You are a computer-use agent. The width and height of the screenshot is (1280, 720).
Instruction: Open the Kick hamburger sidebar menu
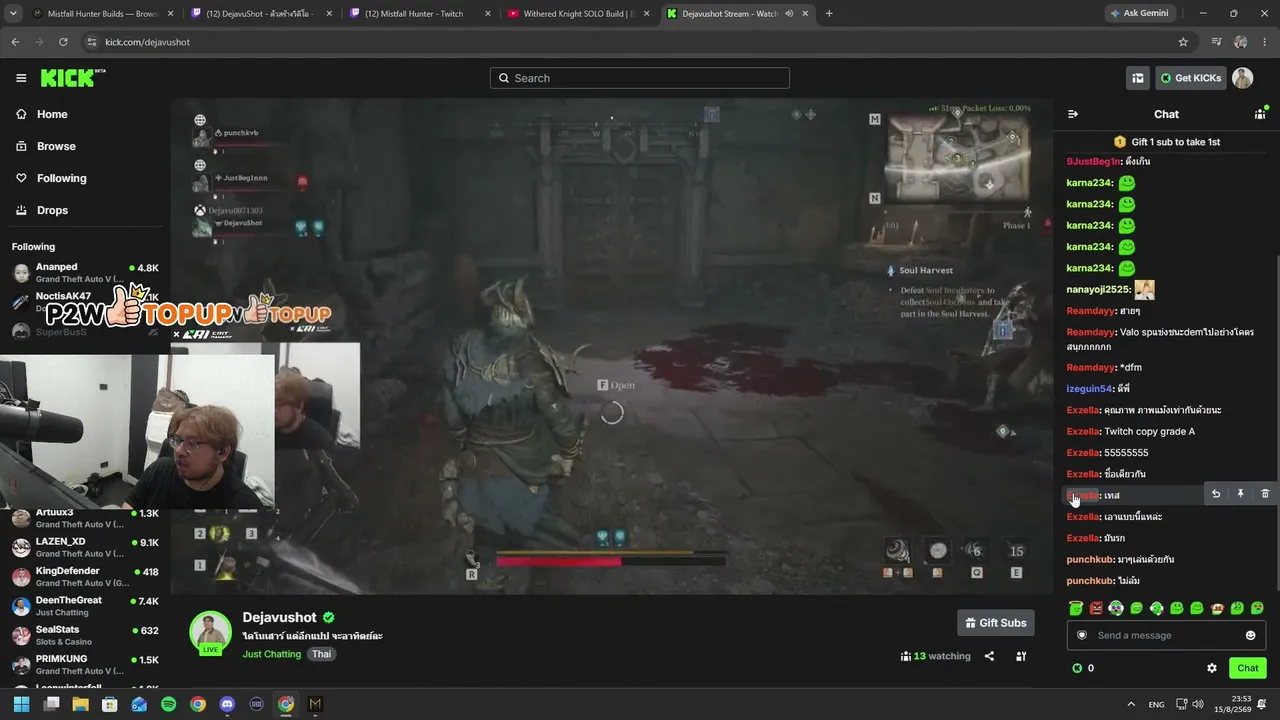[21, 78]
